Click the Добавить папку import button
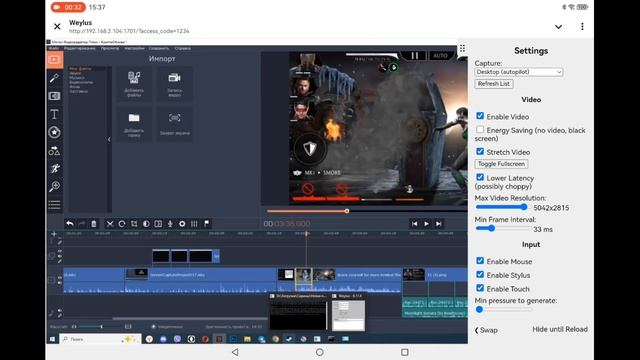 click(x=134, y=124)
